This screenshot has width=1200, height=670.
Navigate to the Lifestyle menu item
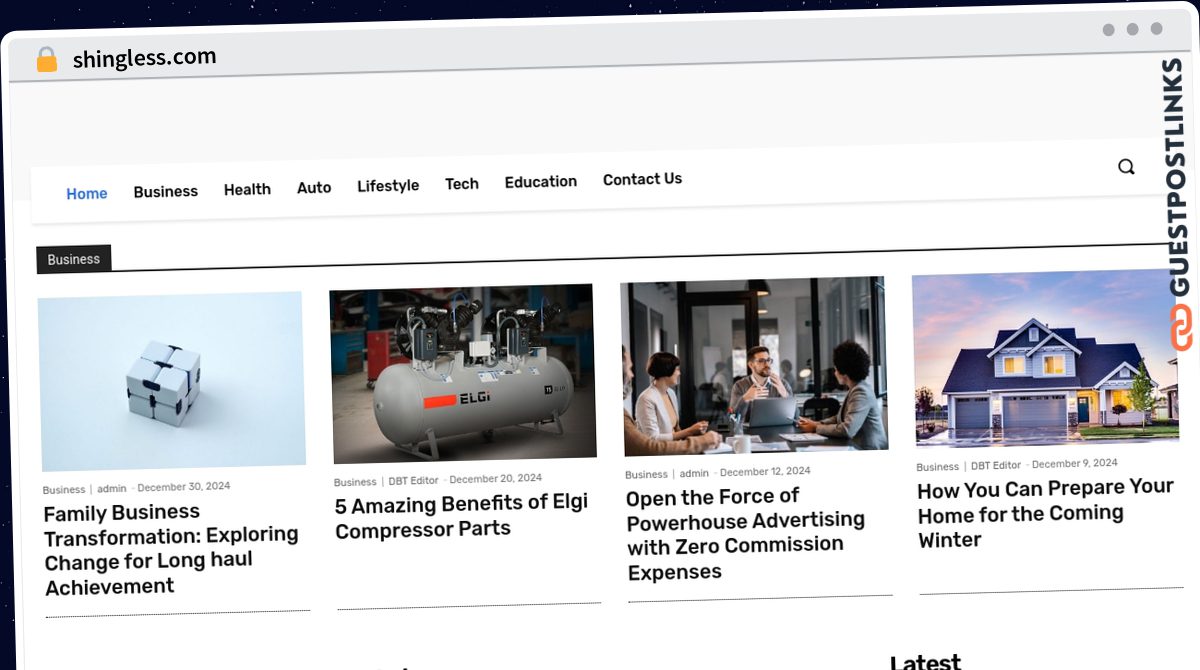(388, 186)
